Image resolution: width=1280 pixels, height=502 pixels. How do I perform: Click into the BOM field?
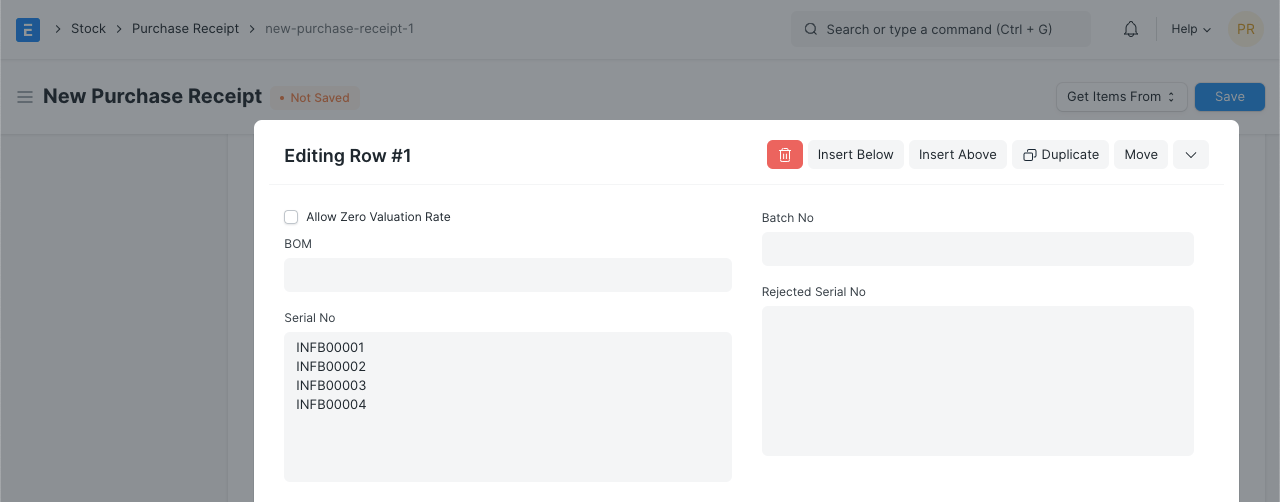[x=507, y=275]
